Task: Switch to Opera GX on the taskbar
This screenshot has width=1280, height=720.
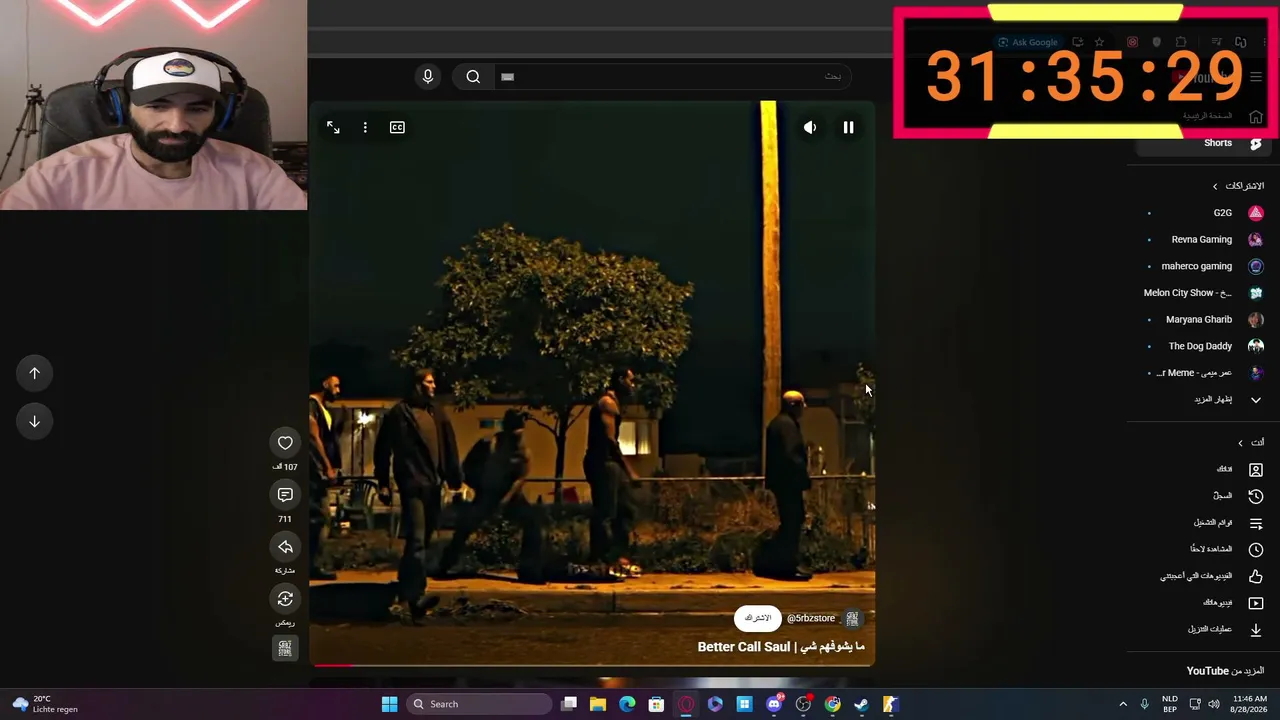Action: click(x=686, y=704)
